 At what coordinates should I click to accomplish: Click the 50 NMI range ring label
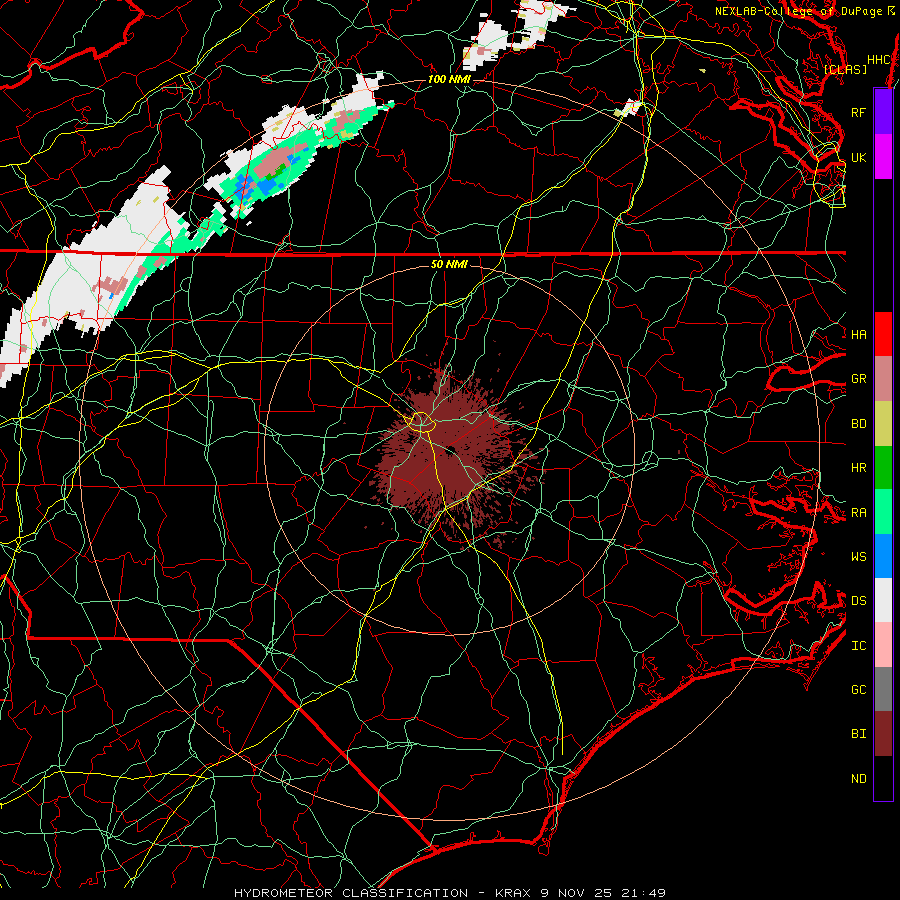tap(449, 264)
